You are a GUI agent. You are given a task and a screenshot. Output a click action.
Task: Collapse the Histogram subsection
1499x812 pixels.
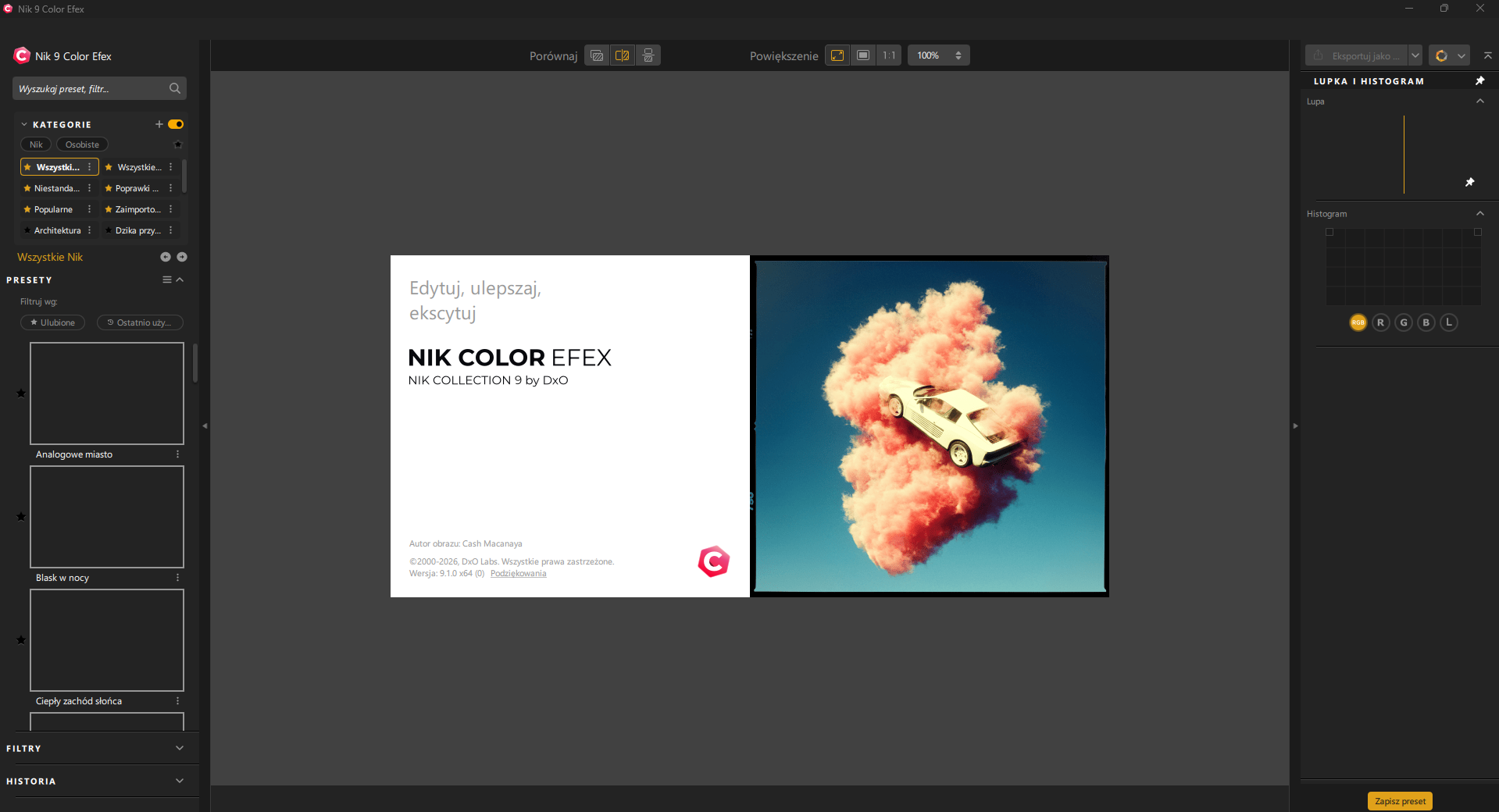pos(1479,214)
